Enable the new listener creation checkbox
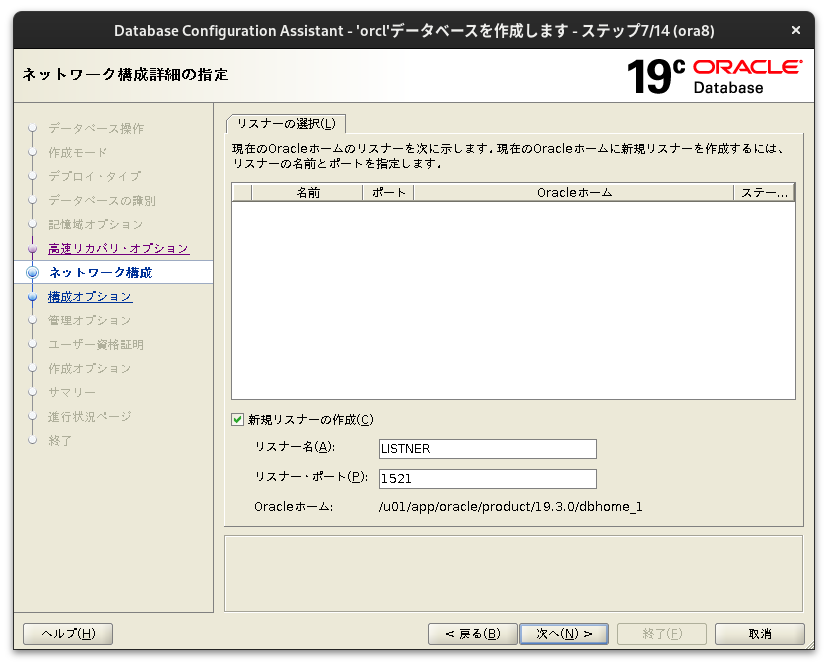The image size is (828, 666). [x=237, y=419]
